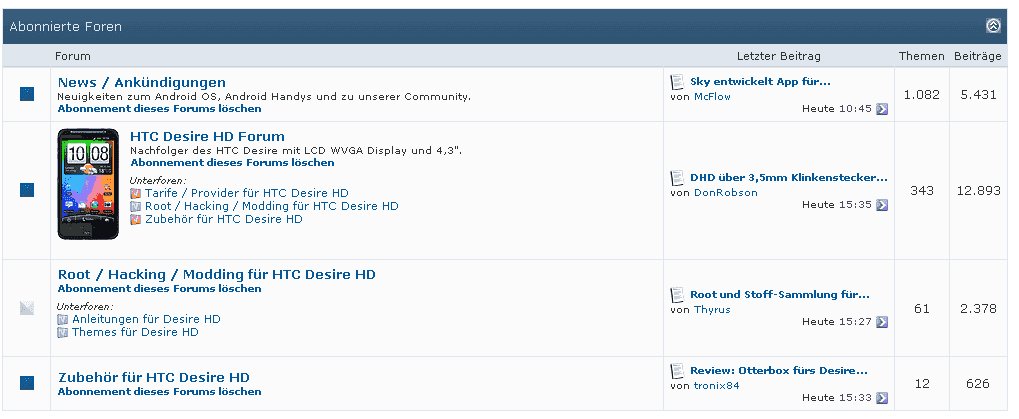Click the thread count 1.082
1019x419 pixels.
pos(922,94)
